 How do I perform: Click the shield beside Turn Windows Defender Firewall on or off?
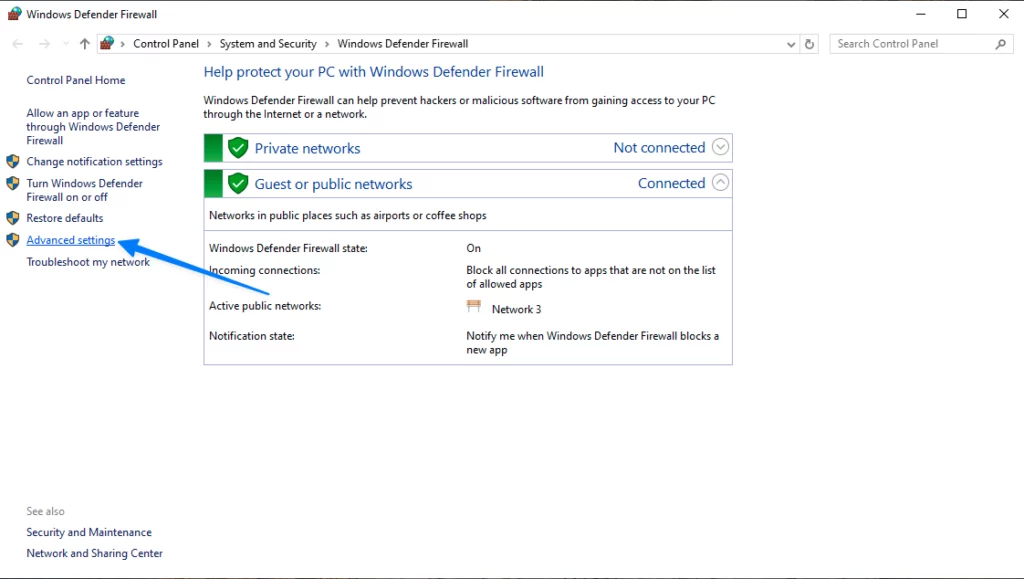coord(11,184)
